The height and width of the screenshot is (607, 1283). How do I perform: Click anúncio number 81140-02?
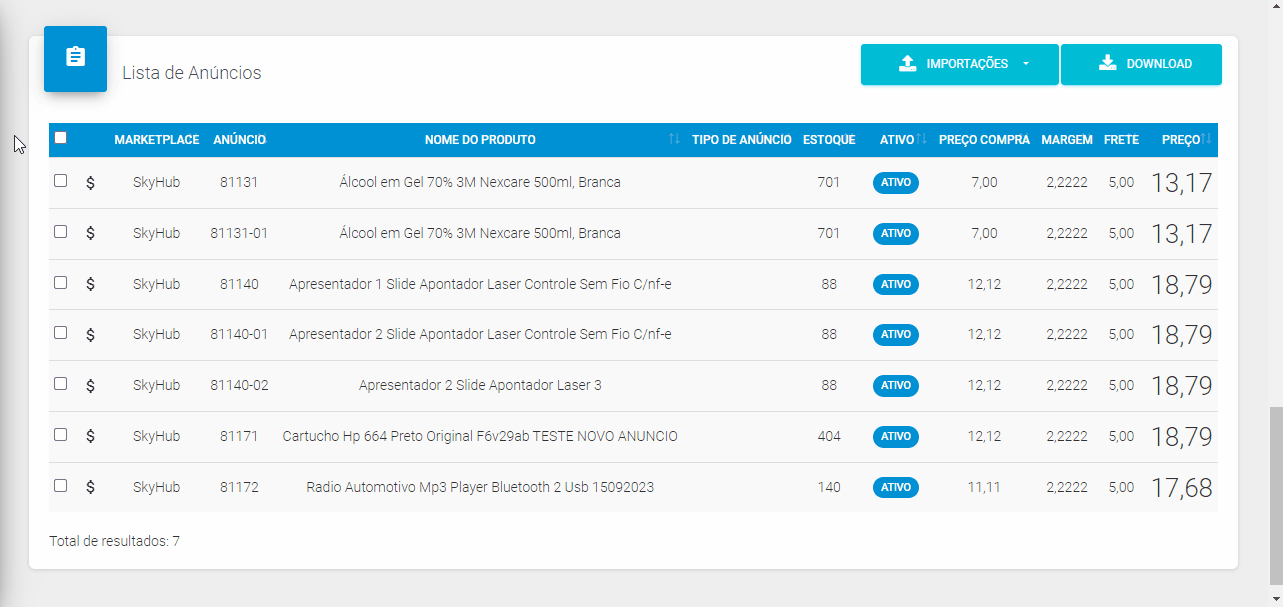coord(239,385)
